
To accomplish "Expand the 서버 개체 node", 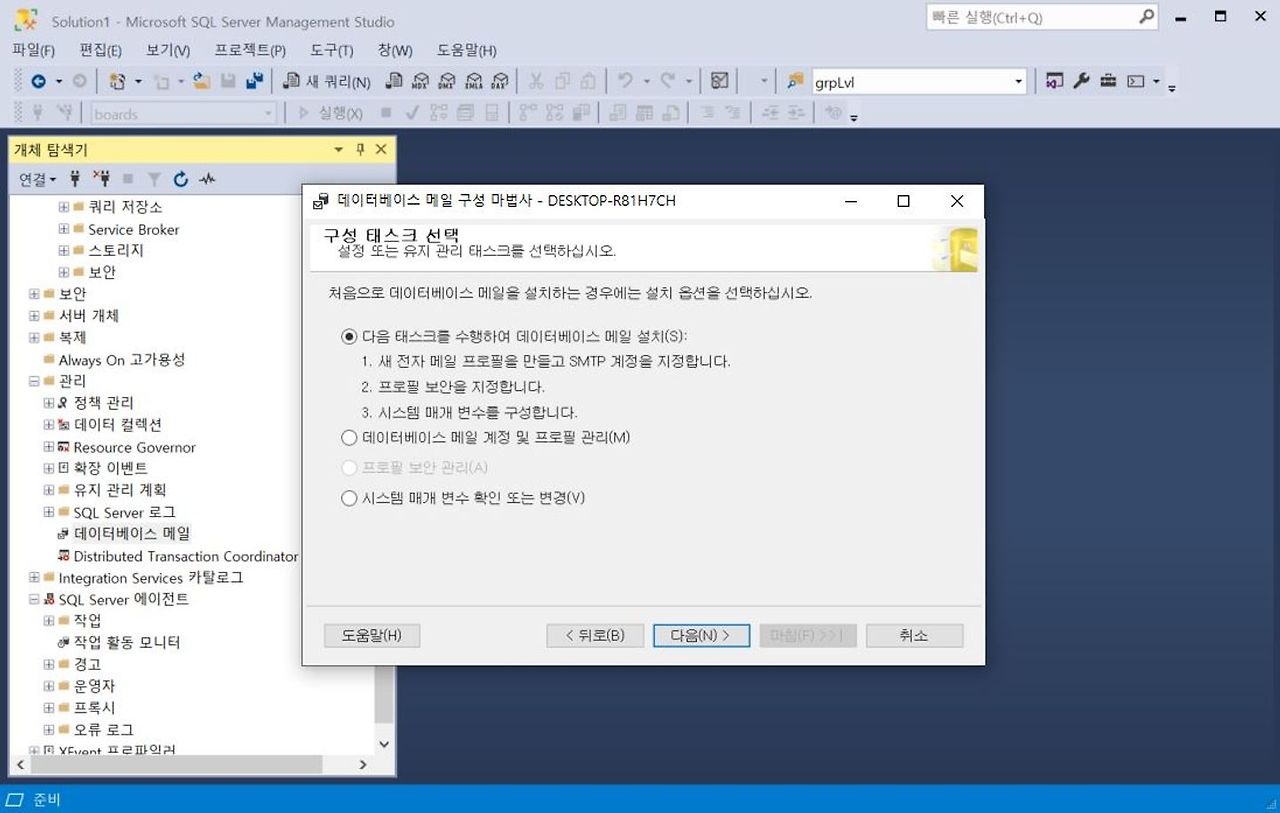I will (x=34, y=316).
